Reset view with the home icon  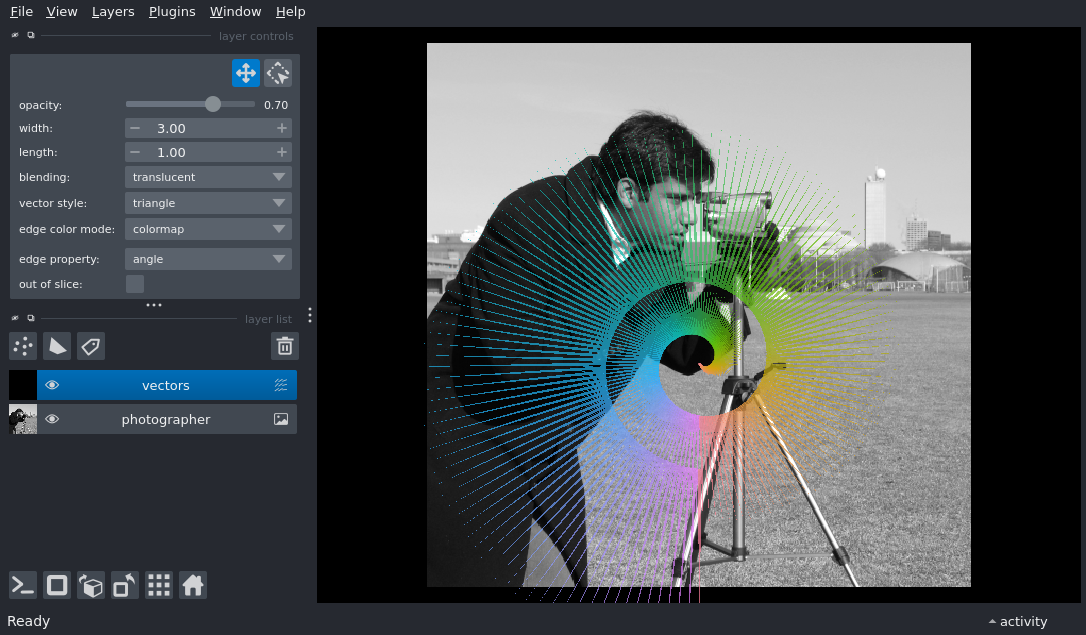pos(193,585)
